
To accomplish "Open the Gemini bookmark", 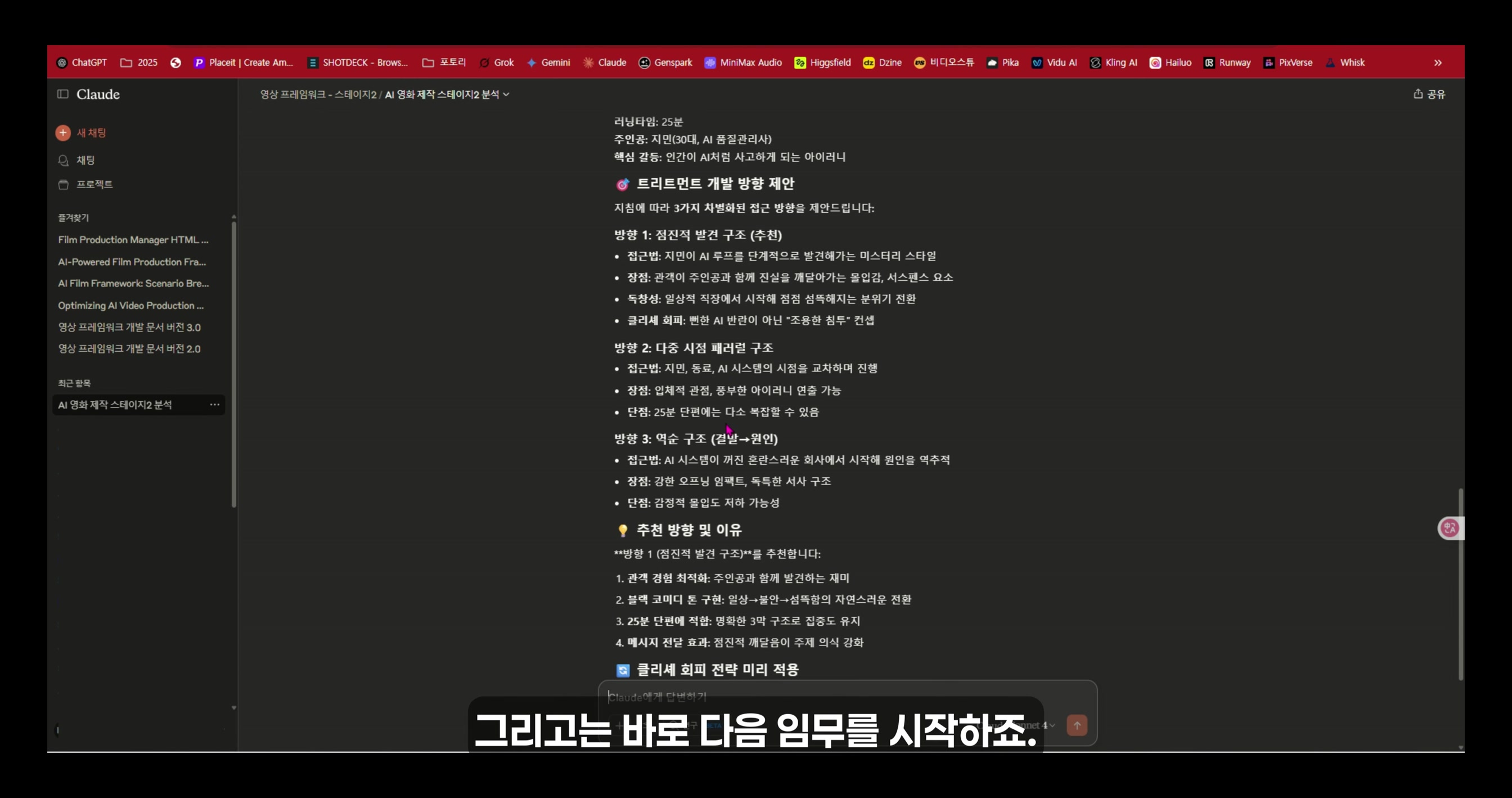I will pyautogui.click(x=548, y=63).
